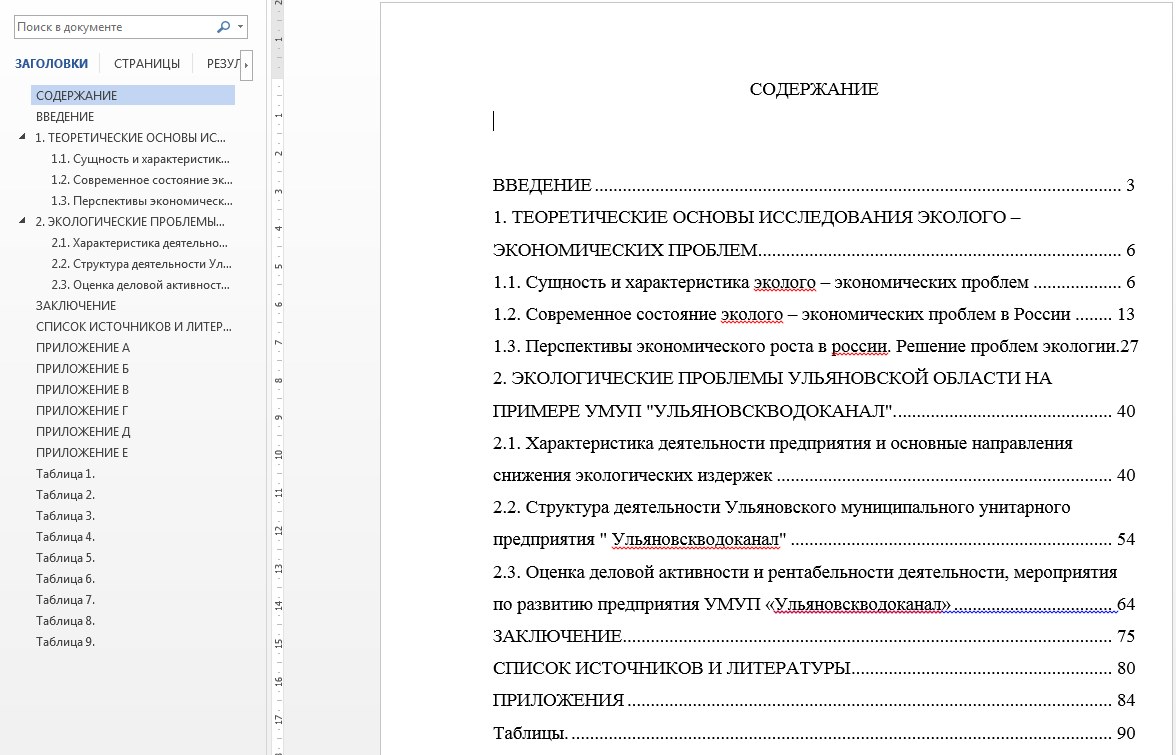This screenshot has width=1176, height=755.
Task: Click contents line 'ЭКОНОМИЧЕСКИХ ПРОБЛЕМ' page 6
Action: tap(814, 250)
